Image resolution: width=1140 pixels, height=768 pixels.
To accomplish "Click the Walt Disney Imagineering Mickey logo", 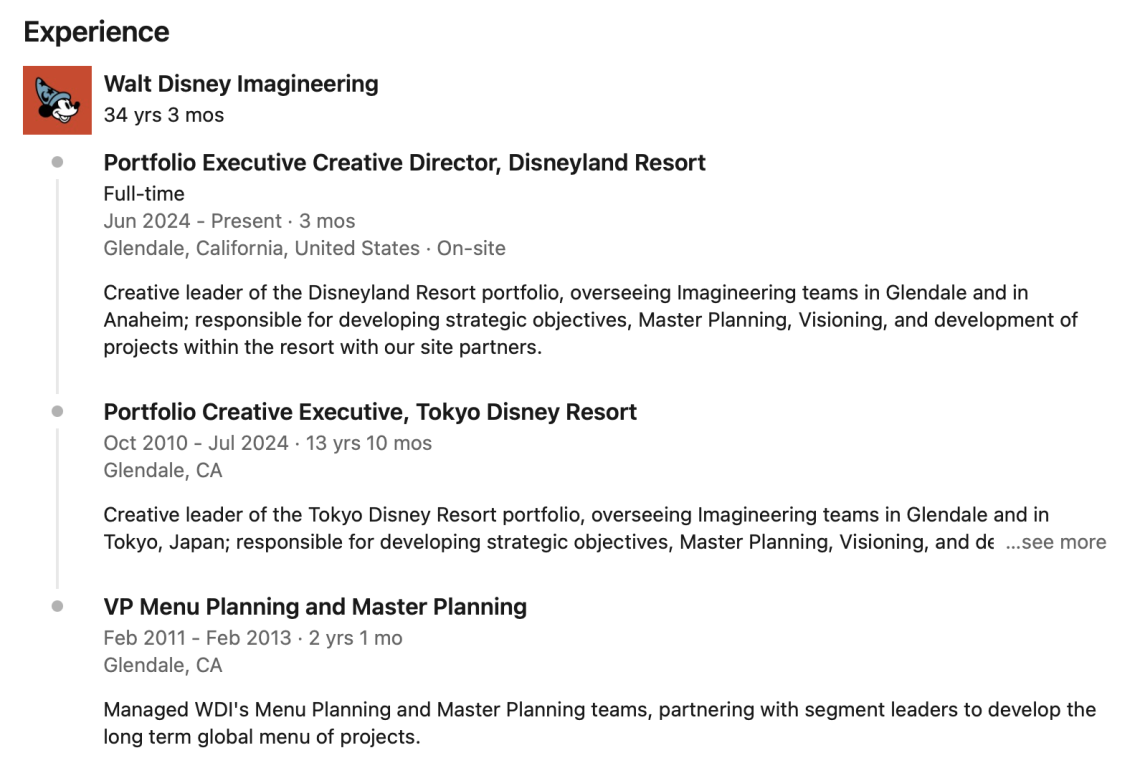I will tap(58, 100).
